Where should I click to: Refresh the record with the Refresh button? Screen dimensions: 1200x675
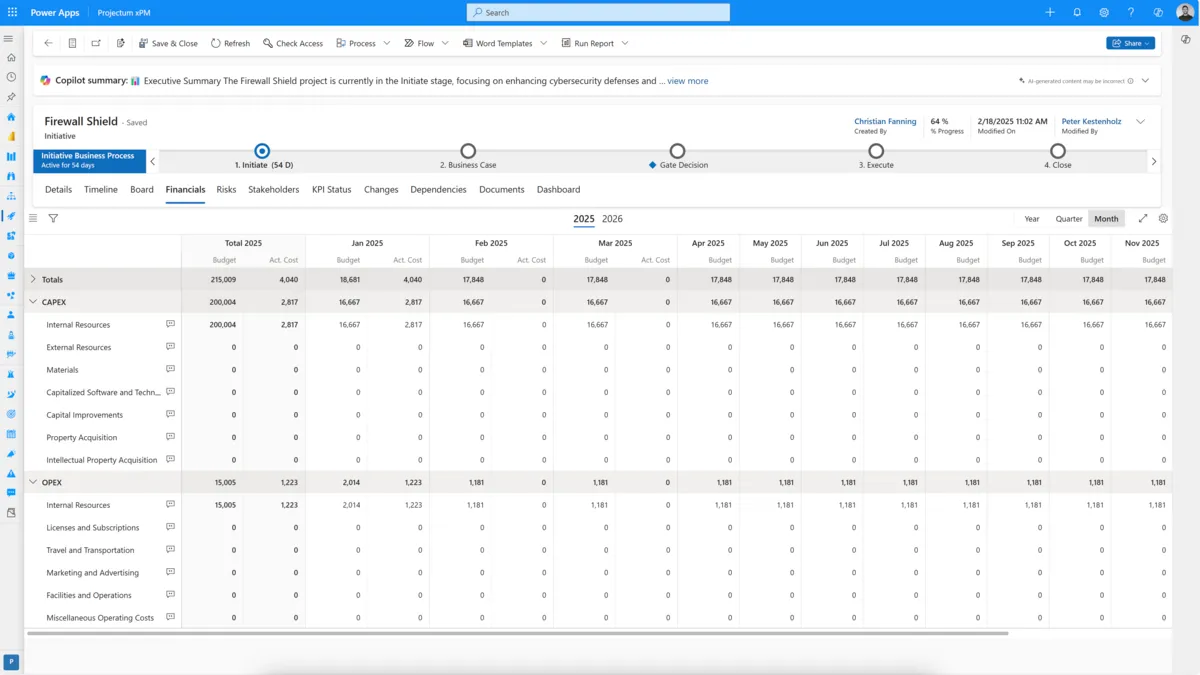(x=230, y=44)
